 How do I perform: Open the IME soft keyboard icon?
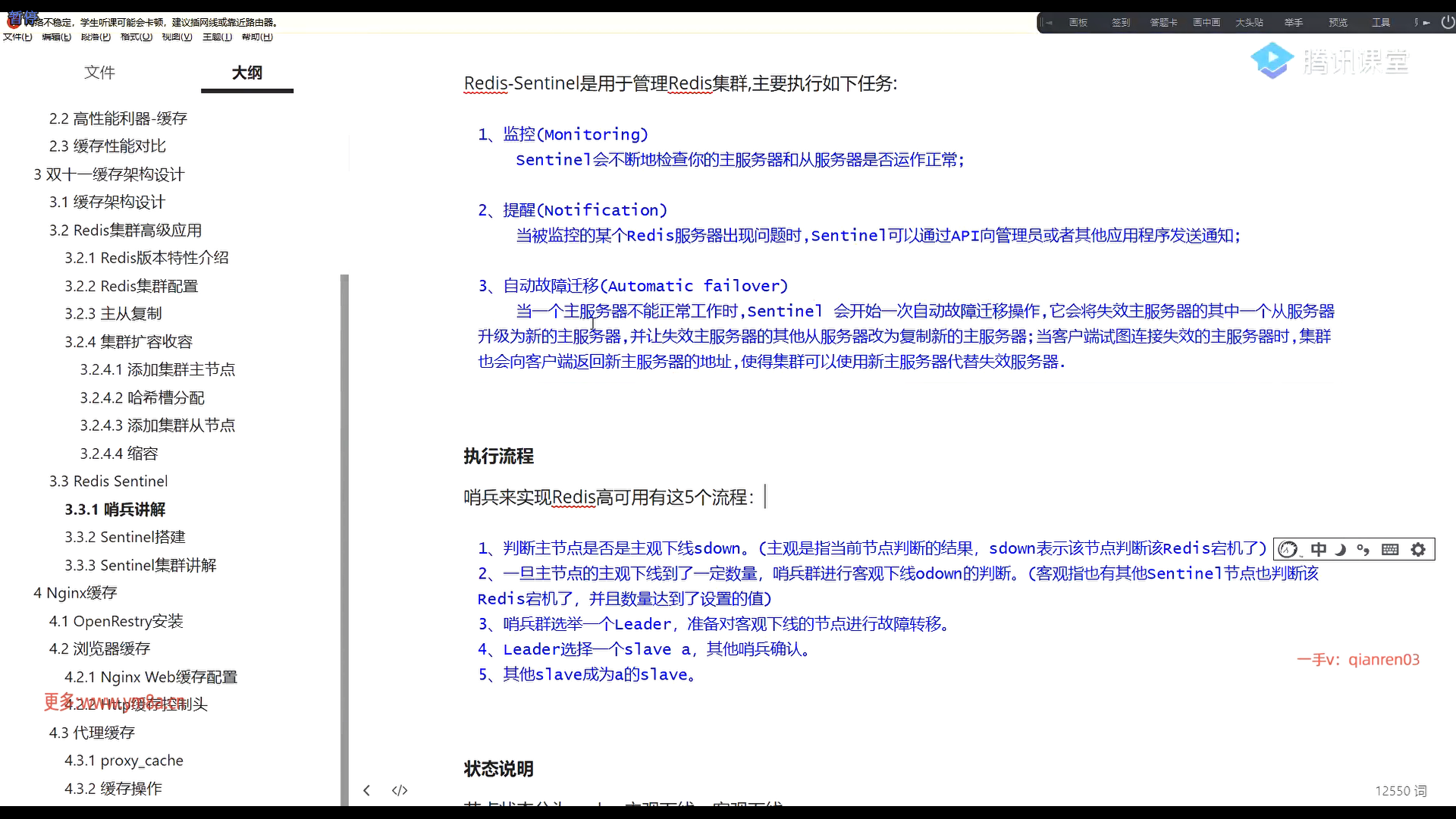click(1390, 550)
